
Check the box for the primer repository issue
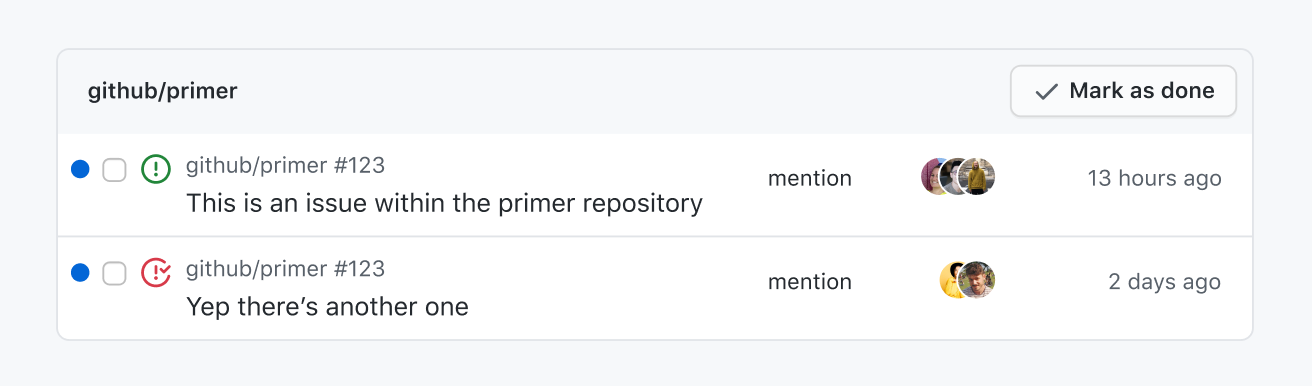(x=115, y=170)
